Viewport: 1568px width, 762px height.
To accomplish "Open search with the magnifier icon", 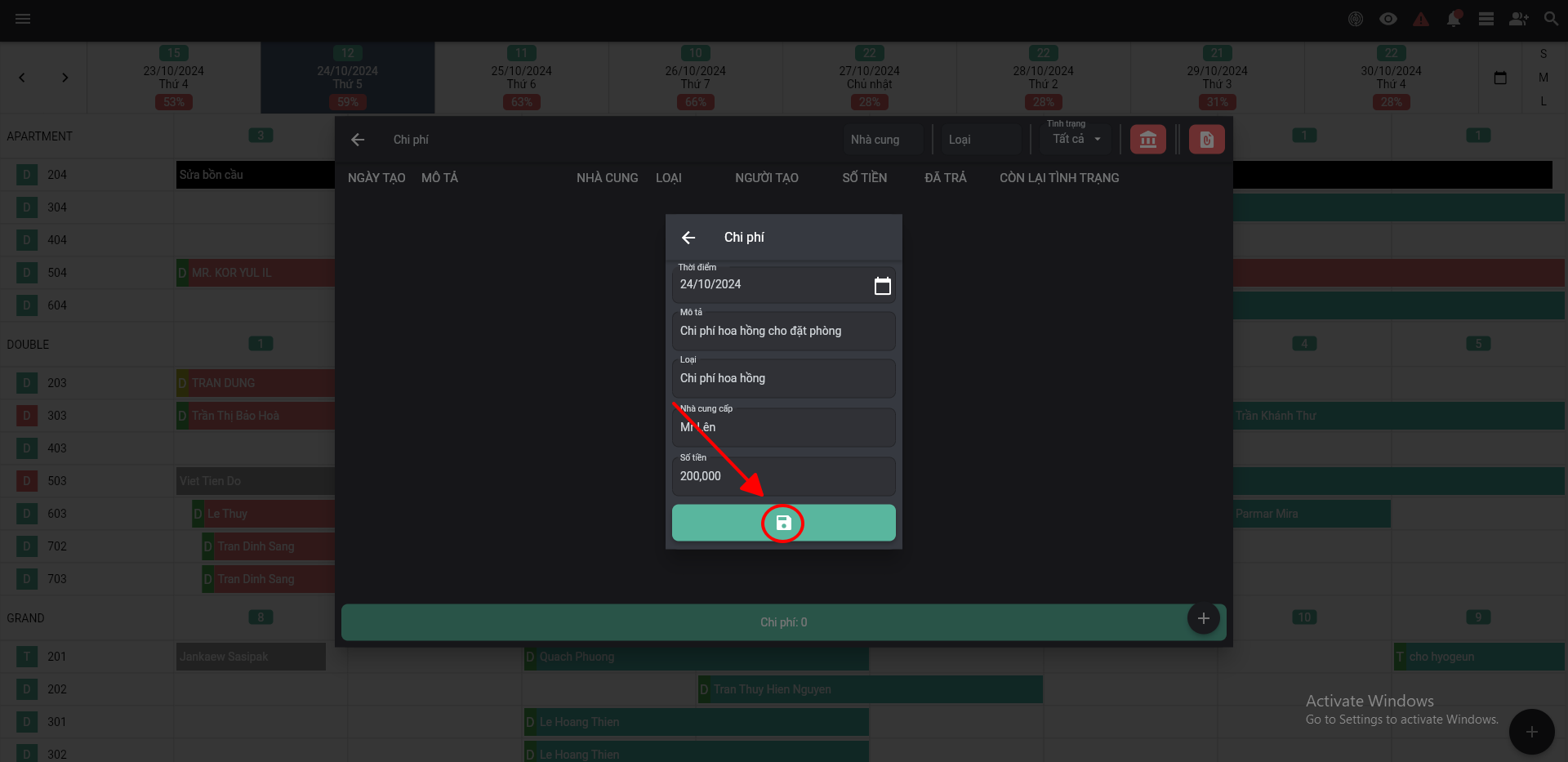I will [1551, 19].
